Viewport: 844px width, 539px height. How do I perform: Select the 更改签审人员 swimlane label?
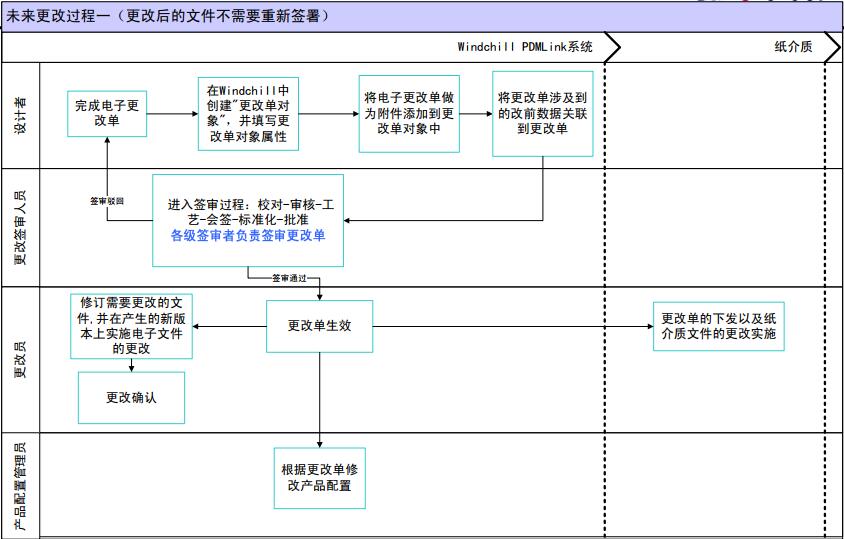pos(20,227)
